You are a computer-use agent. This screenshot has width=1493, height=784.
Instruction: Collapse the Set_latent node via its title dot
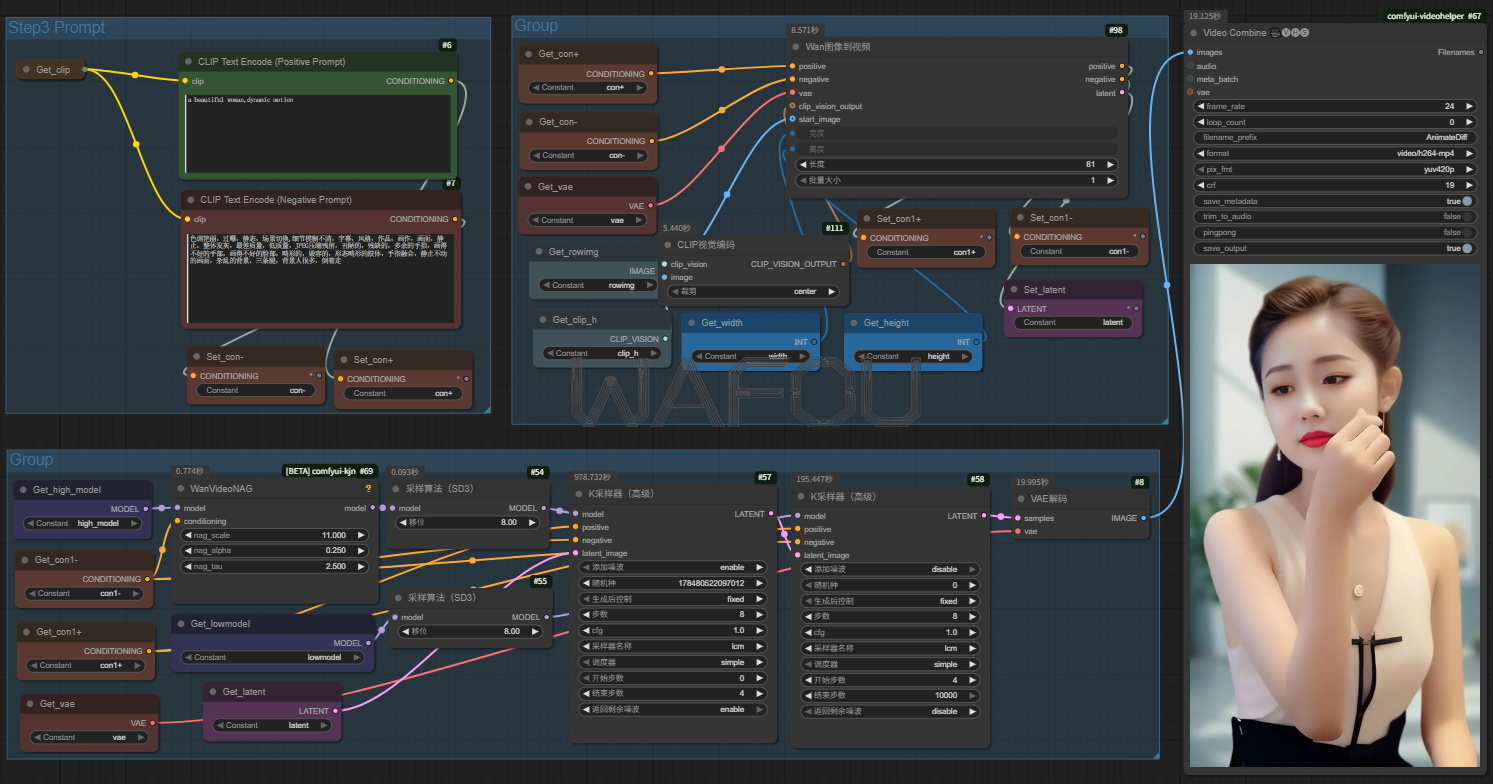click(x=1014, y=290)
